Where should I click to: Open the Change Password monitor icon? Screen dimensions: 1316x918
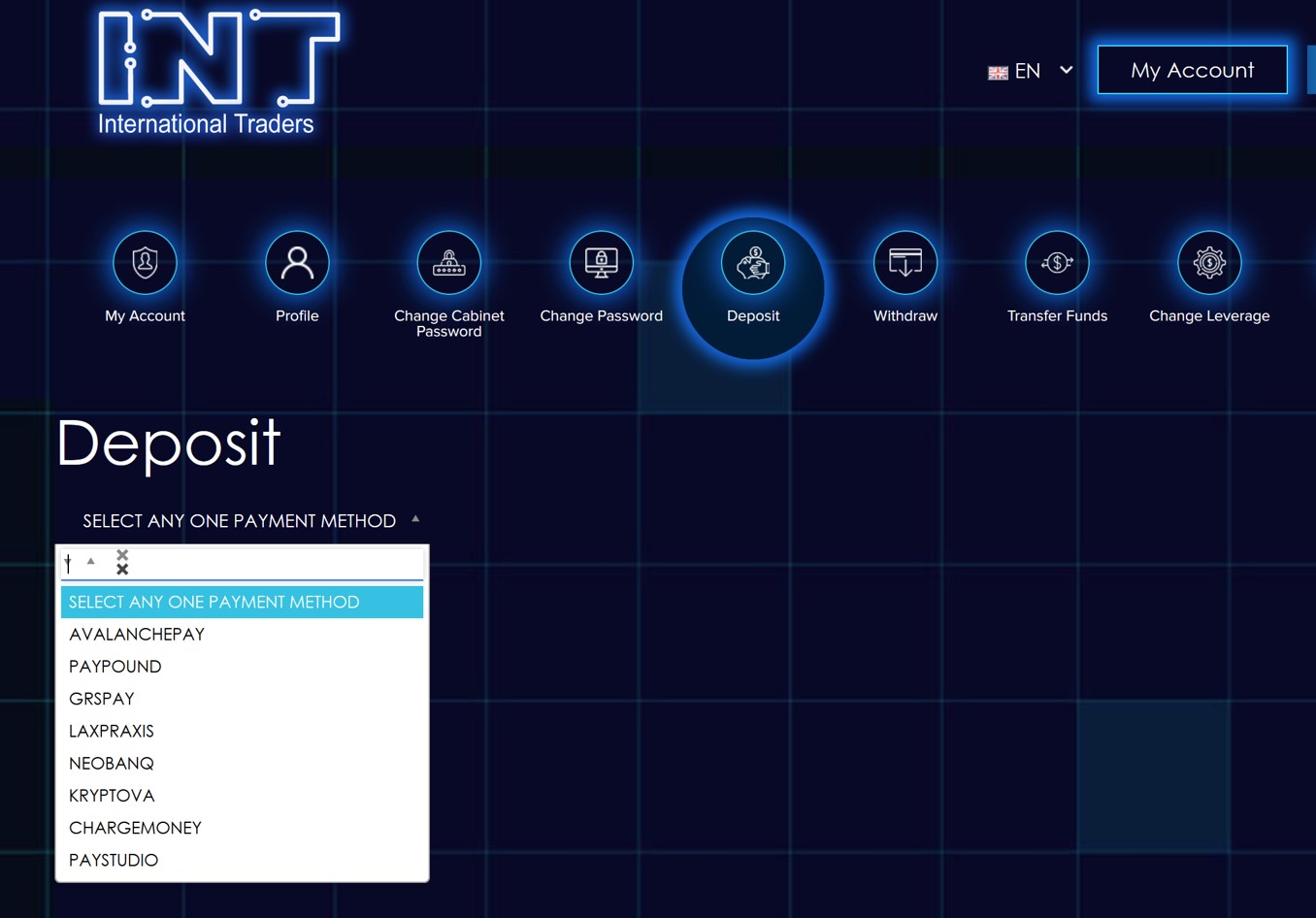click(601, 262)
